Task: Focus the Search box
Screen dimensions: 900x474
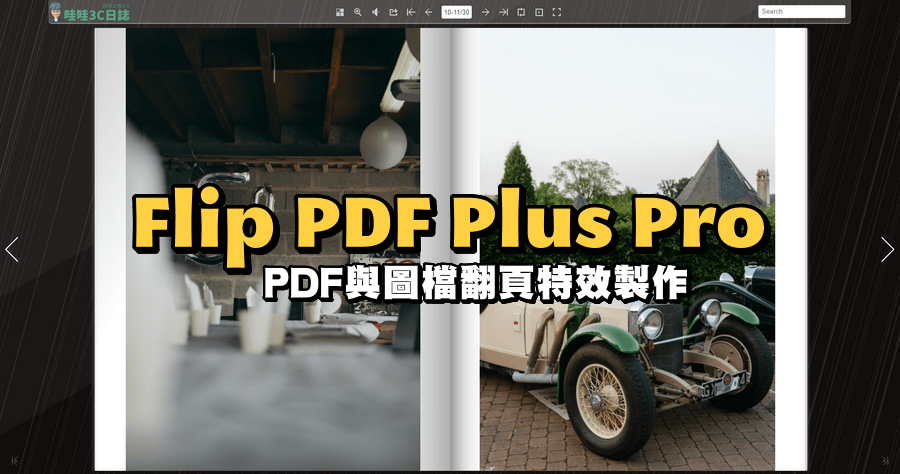Action: 801,11
